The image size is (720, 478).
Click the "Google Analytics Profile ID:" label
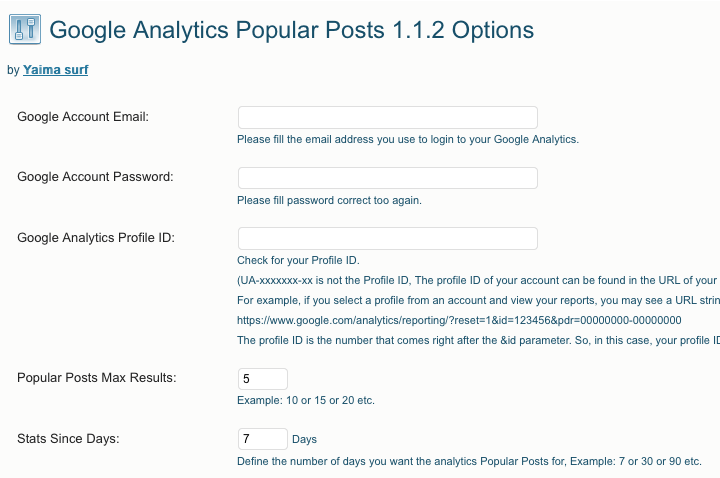96,238
